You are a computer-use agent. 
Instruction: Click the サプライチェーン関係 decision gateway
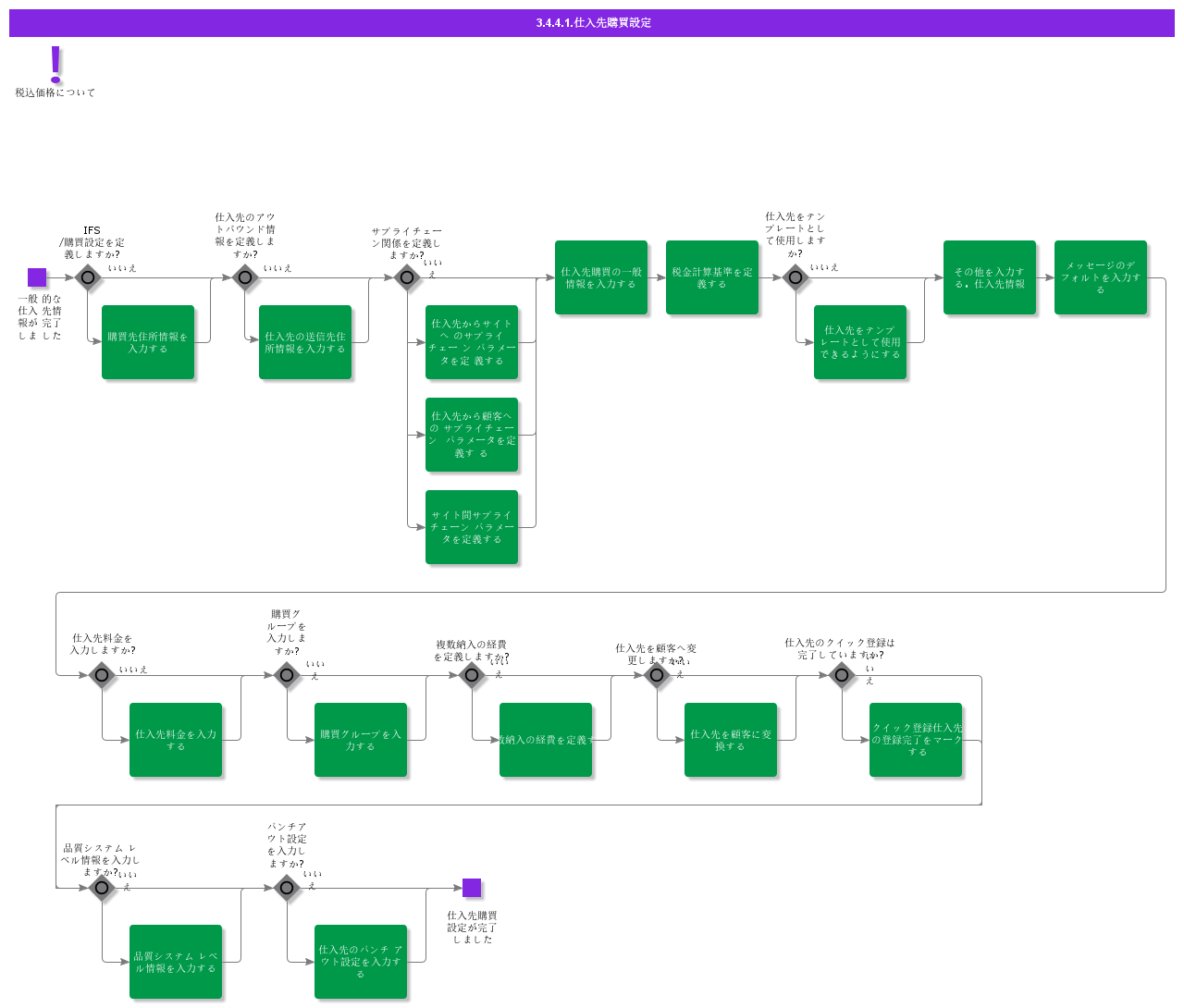[407, 277]
